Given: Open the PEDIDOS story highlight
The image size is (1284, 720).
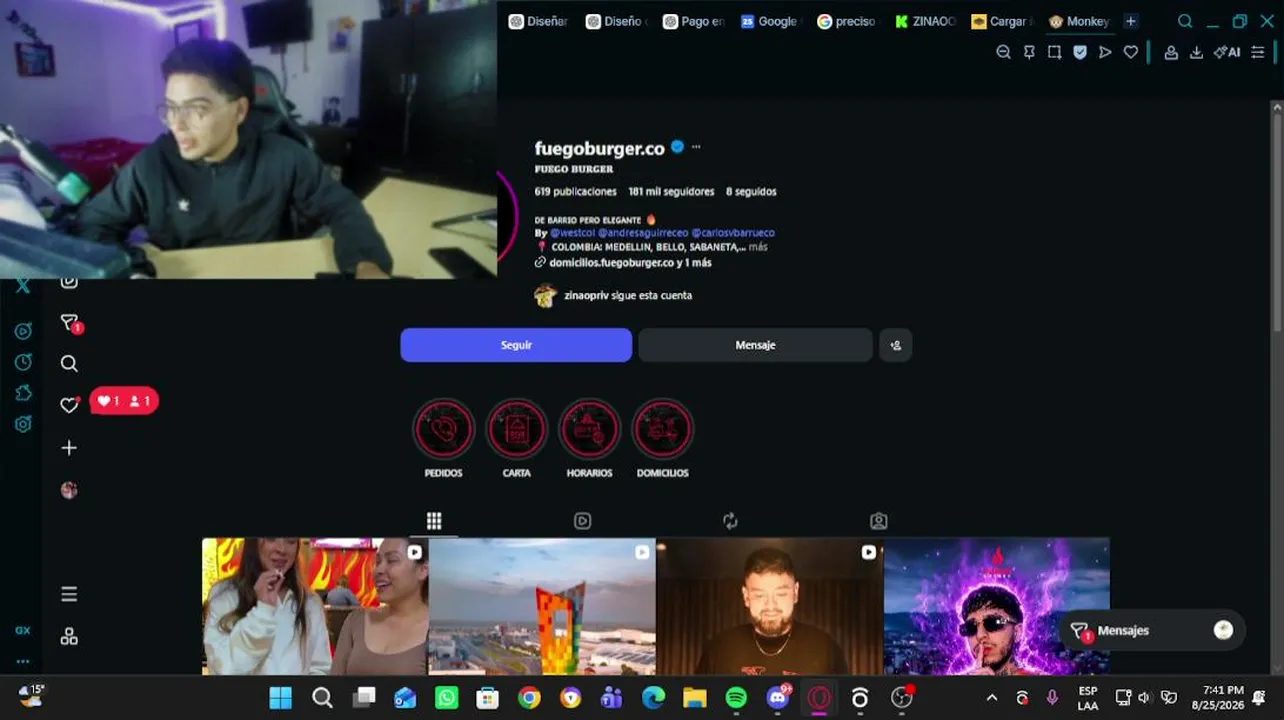Looking at the screenshot, I should coord(443,430).
